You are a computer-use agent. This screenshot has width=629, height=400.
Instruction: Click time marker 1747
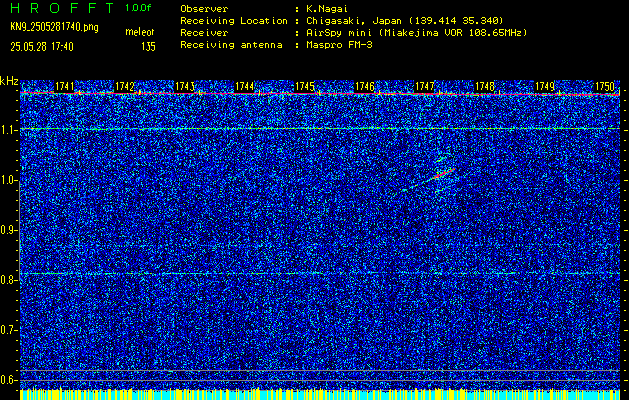424,86
